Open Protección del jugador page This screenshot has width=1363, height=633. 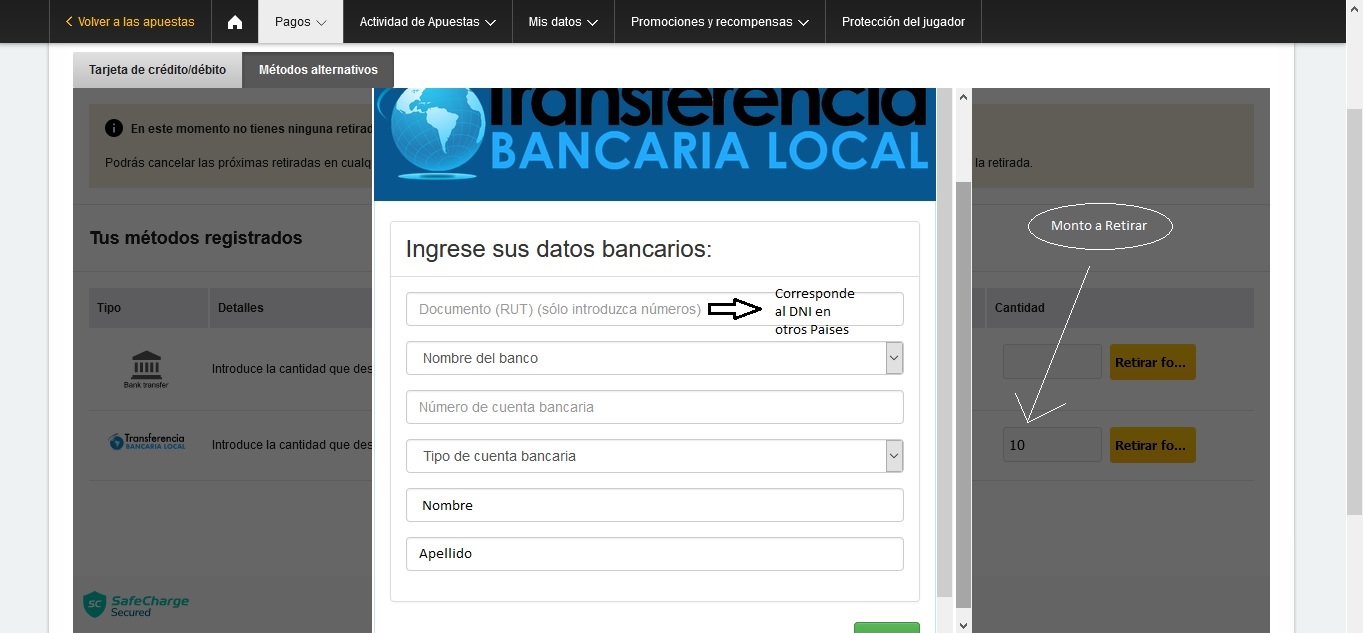pos(903,21)
